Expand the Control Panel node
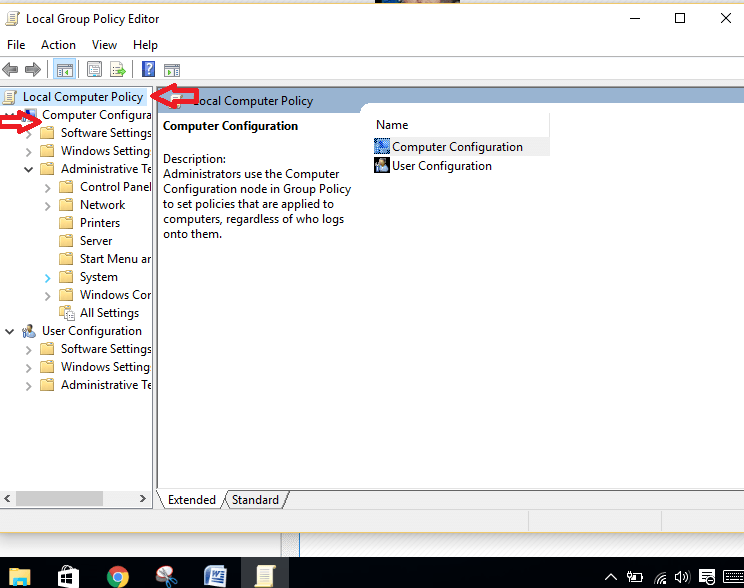744x588 pixels. coord(47,188)
